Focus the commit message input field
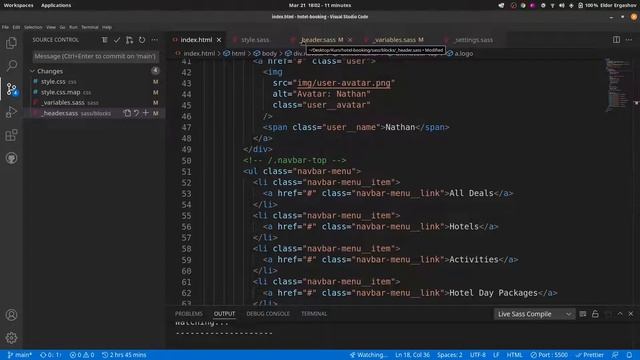Image resolution: width=640 pixels, height=360 pixels. 95,56
